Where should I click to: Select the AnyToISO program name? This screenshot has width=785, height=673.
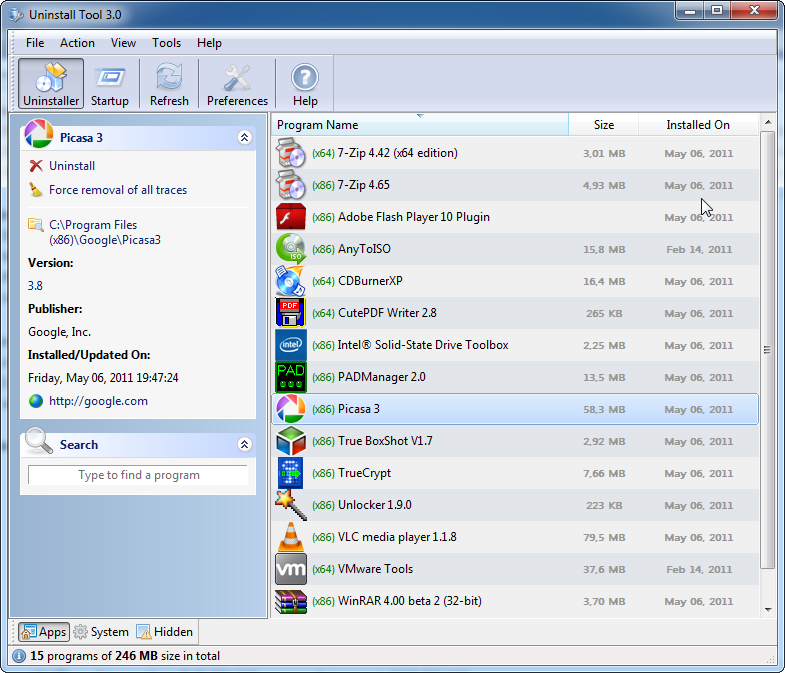(x=364, y=249)
